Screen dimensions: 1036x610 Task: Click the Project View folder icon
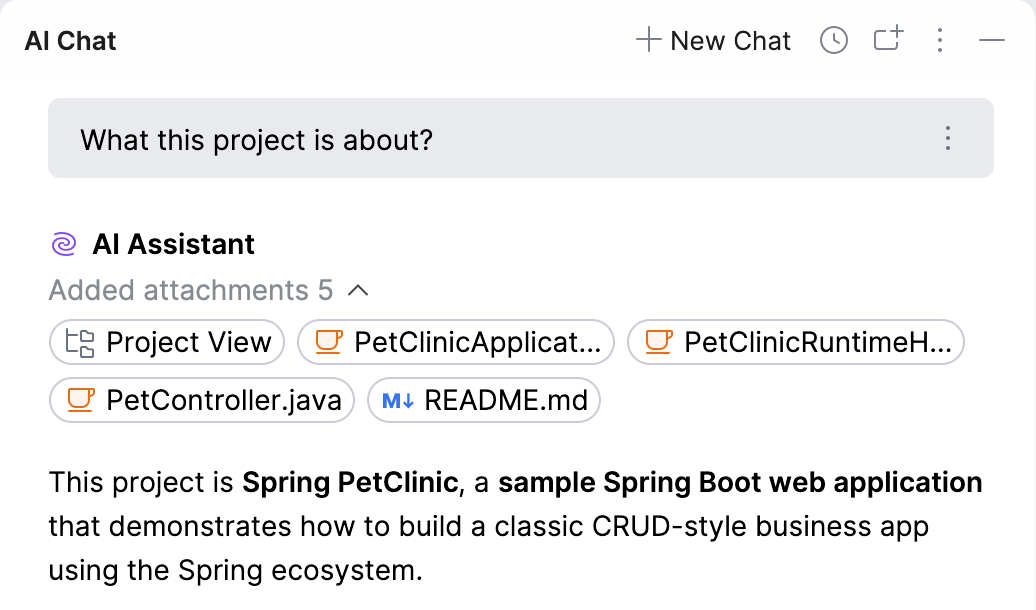(x=80, y=343)
